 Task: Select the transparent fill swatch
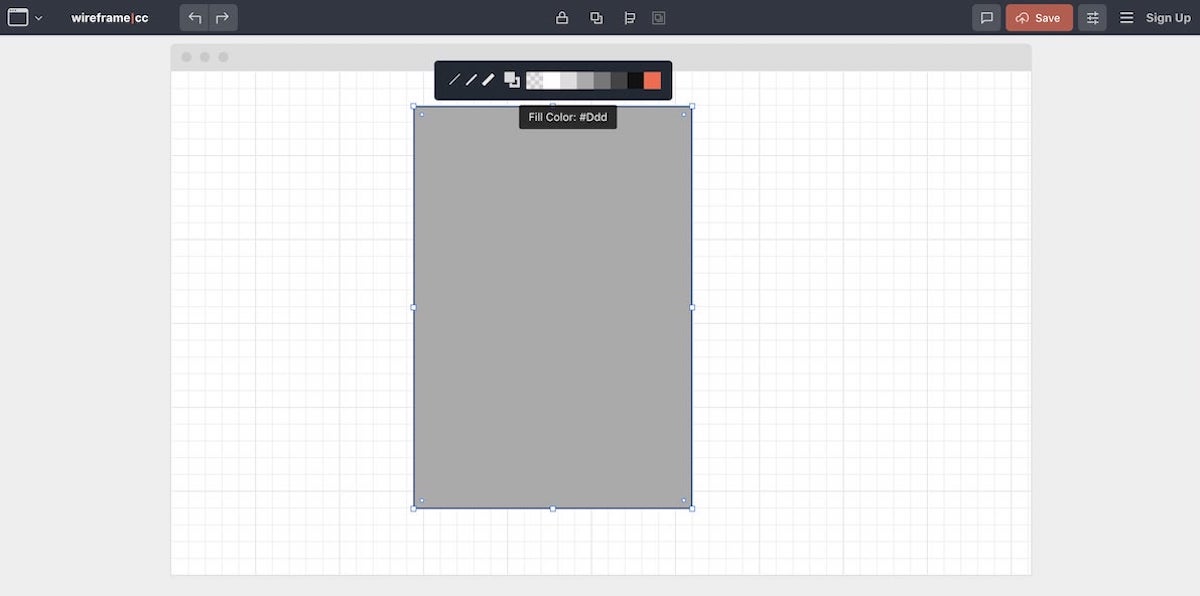pos(536,80)
